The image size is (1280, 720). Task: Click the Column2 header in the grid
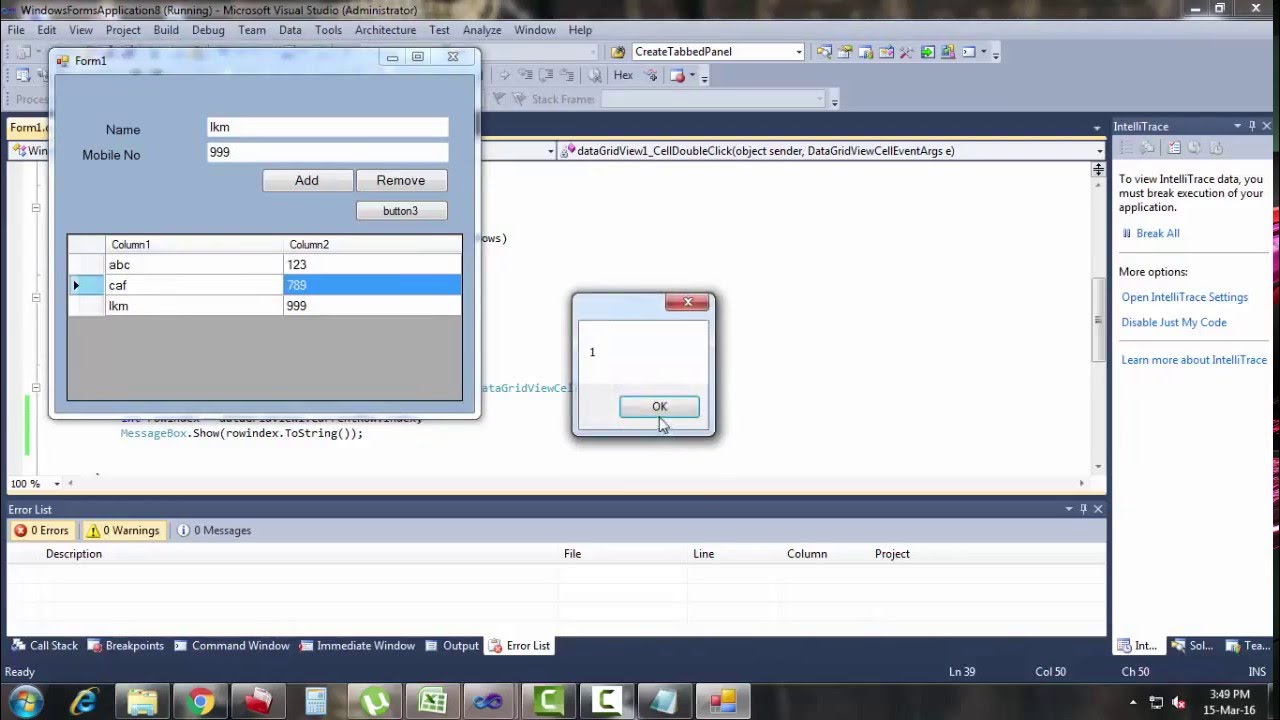click(x=372, y=244)
